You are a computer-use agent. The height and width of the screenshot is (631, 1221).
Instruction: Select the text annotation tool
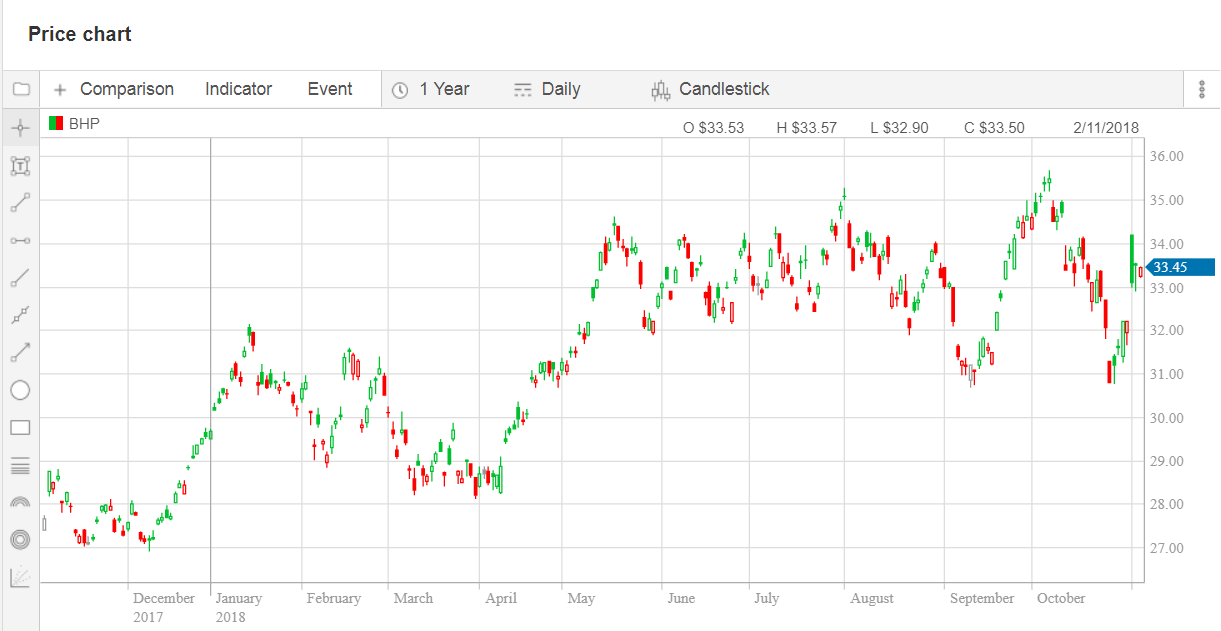tap(20, 166)
